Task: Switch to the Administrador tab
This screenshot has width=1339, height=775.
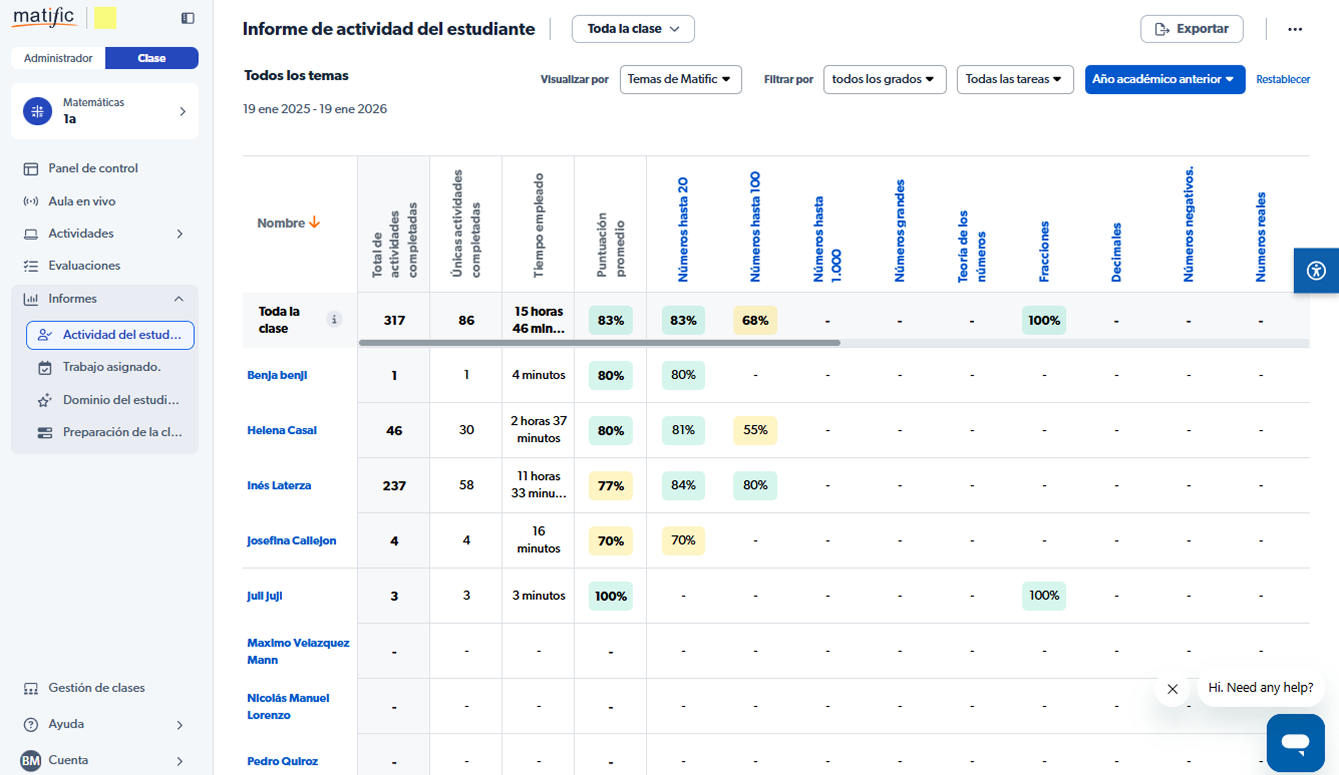Action: click(58, 58)
